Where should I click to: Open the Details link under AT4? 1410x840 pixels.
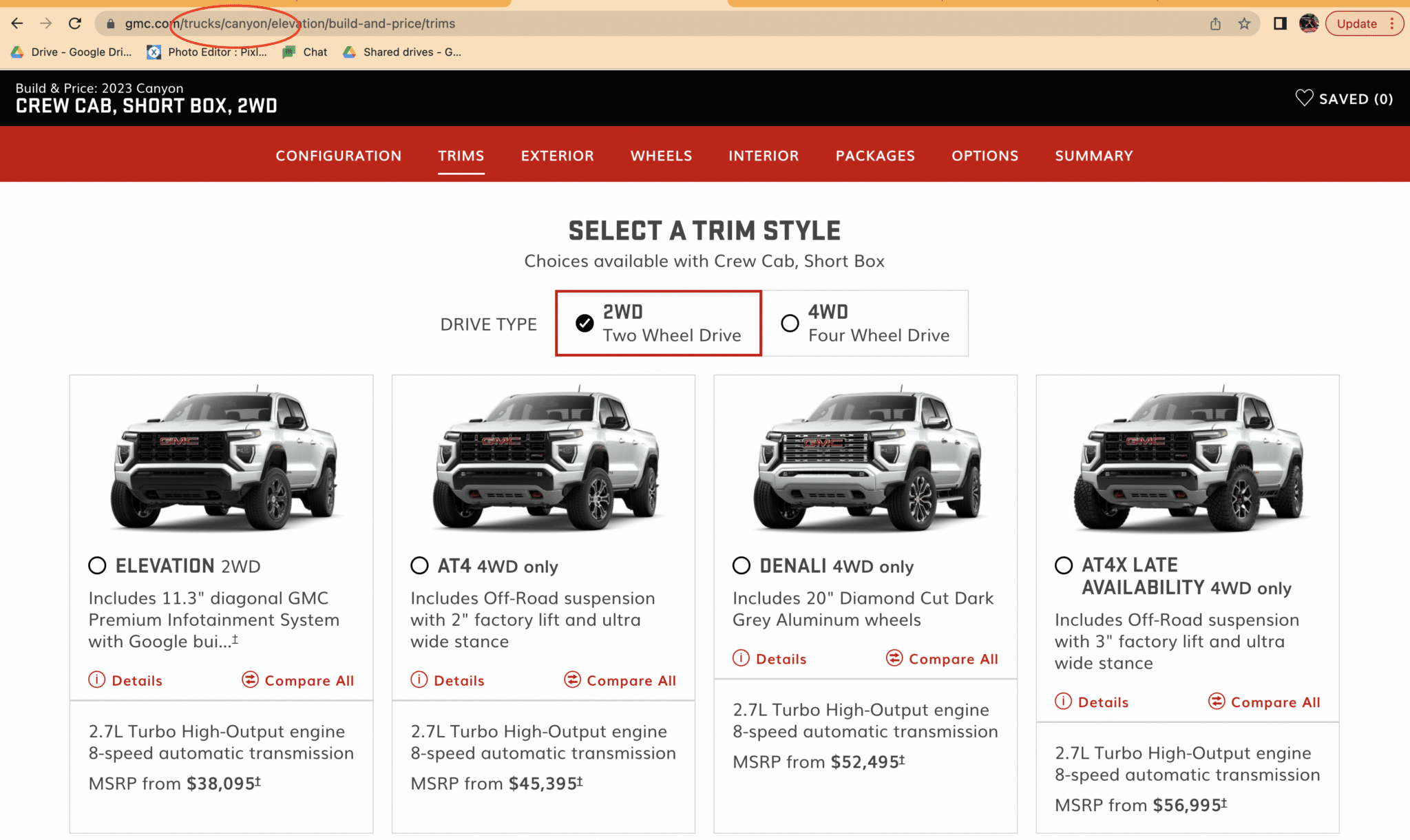459,680
